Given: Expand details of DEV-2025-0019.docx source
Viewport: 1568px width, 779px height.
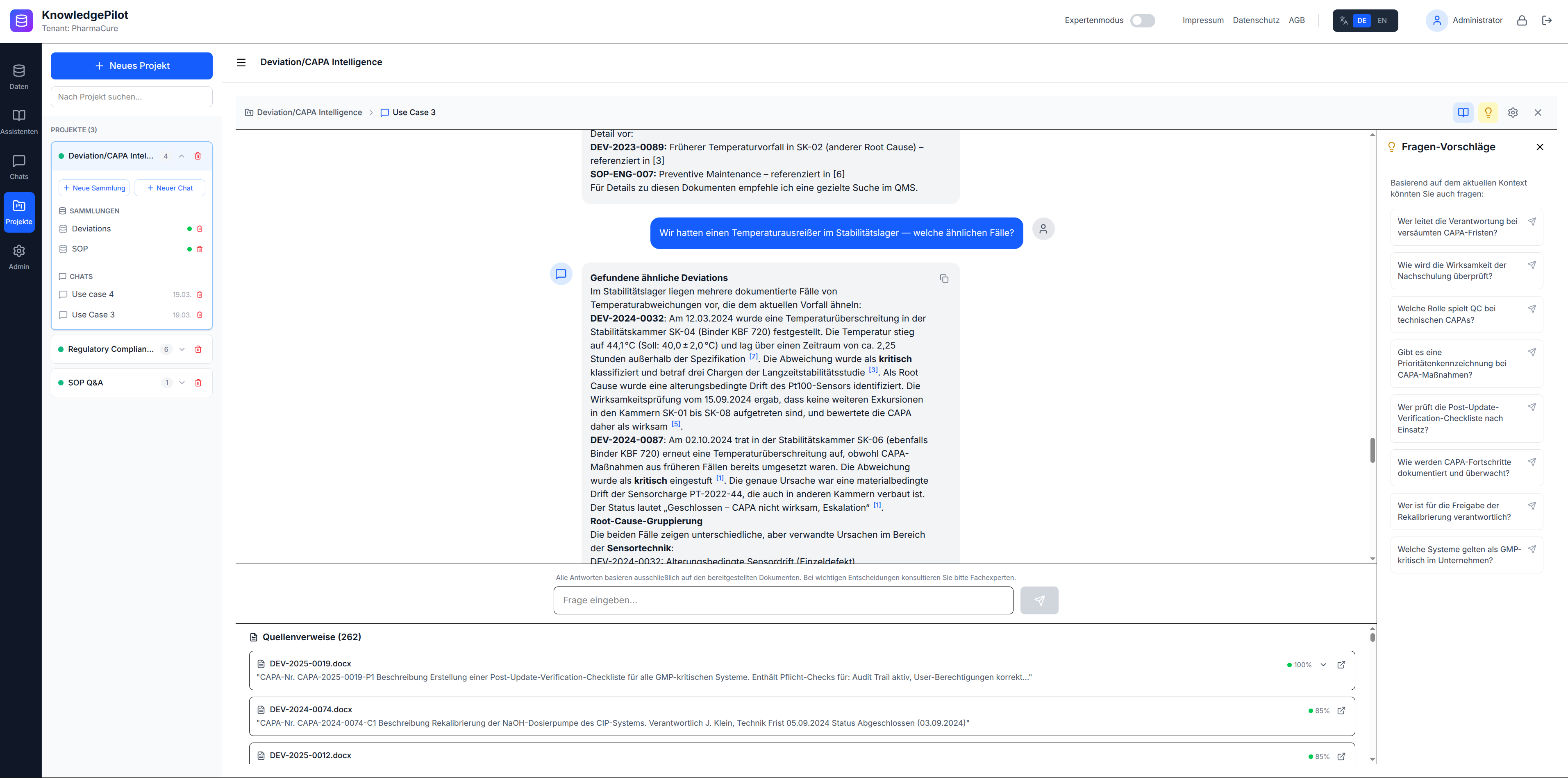Looking at the screenshot, I should [x=1323, y=665].
